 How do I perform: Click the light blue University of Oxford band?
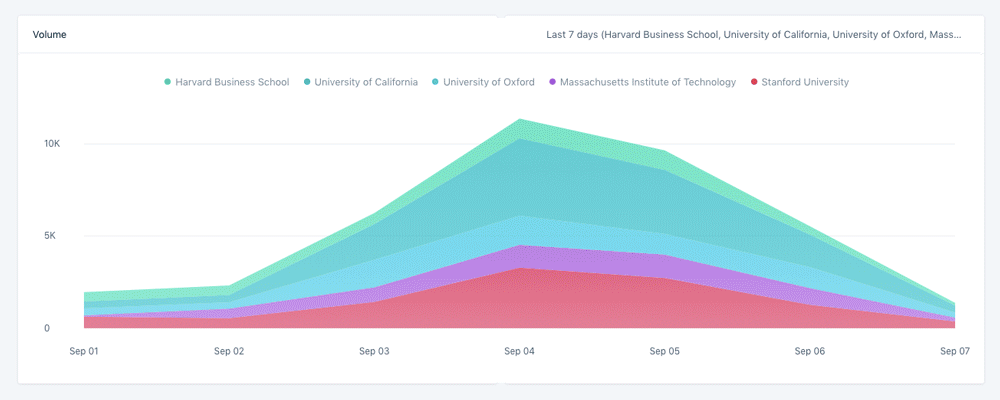coord(521,230)
